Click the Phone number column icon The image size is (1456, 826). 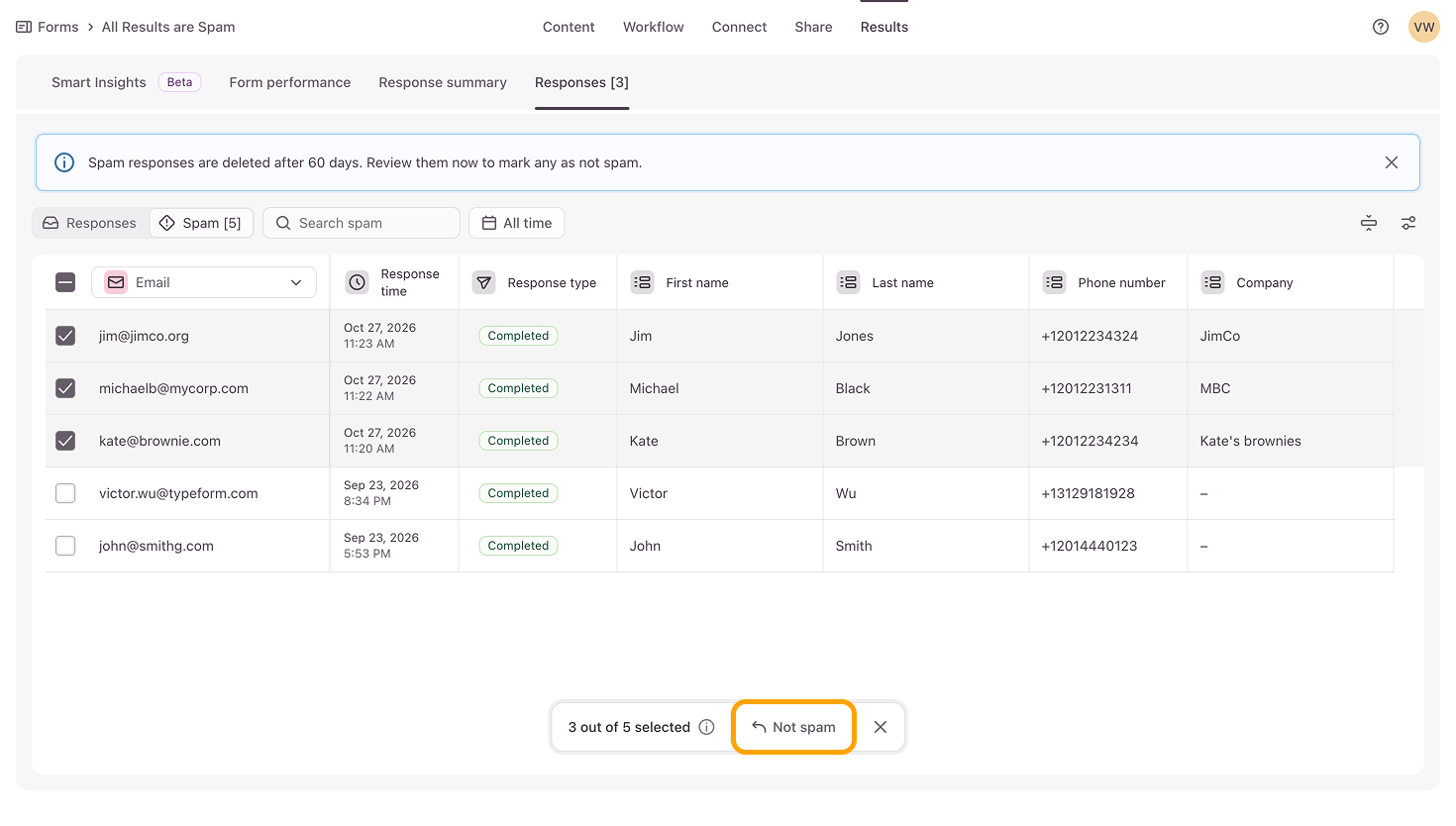[1054, 282]
